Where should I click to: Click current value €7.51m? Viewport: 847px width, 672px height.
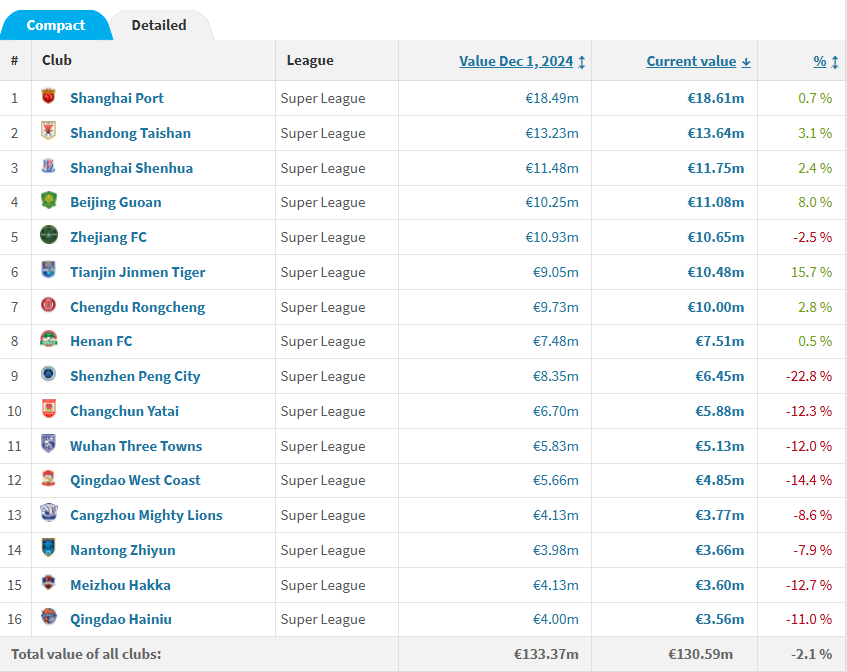coord(720,341)
